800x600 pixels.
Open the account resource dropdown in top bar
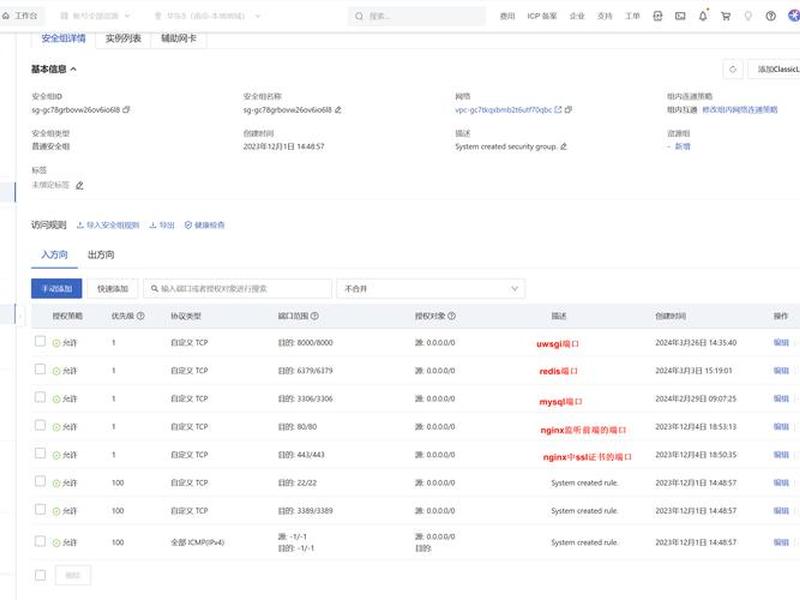(95, 16)
